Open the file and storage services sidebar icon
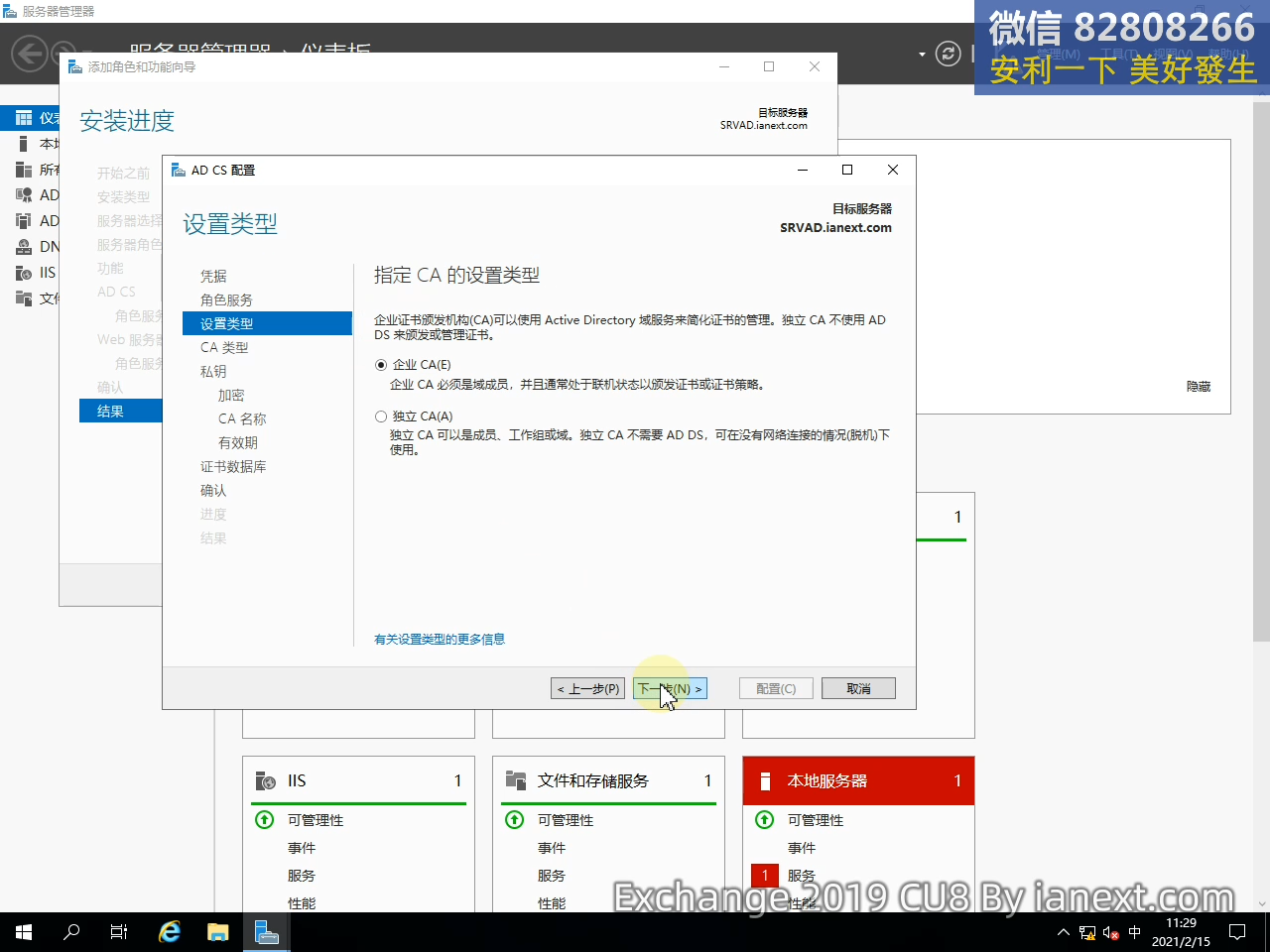1270x952 pixels. (x=24, y=298)
